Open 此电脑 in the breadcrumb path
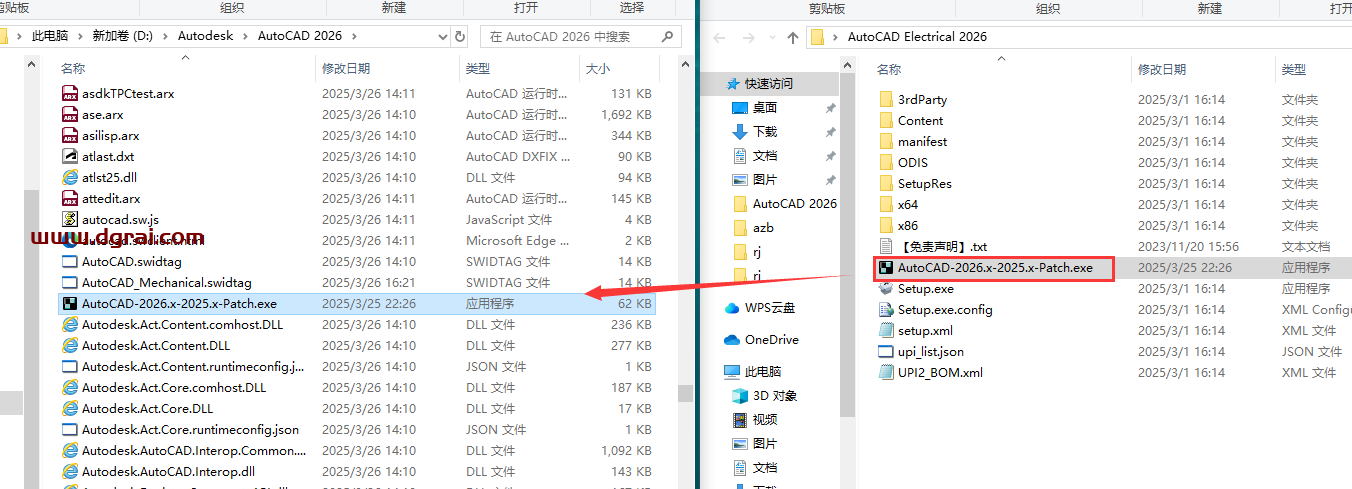The image size is (1352, 489). [x=50, y=36]
